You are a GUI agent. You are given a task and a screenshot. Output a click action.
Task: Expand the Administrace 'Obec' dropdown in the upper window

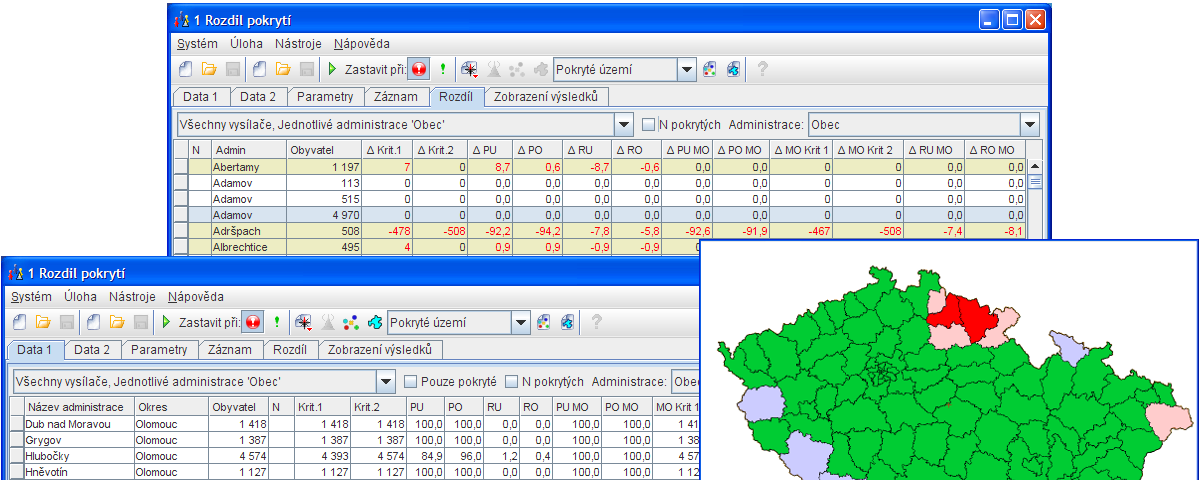[1029, 125]
